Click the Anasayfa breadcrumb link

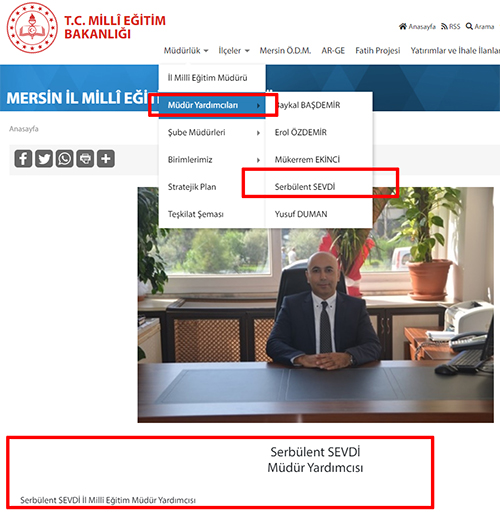pyautogui.click(x=24, y=129)
